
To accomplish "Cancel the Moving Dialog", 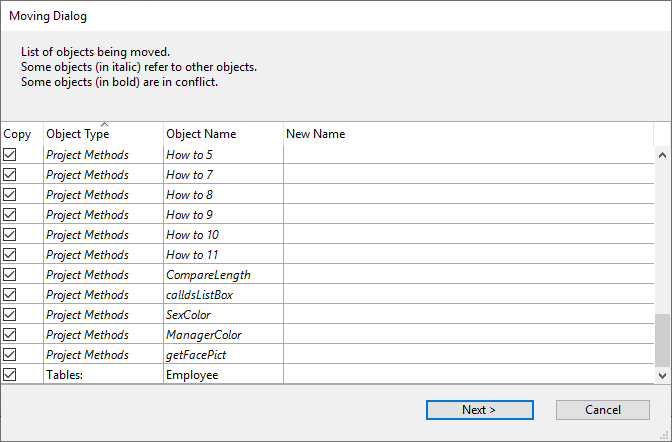I will pos(602,410).
